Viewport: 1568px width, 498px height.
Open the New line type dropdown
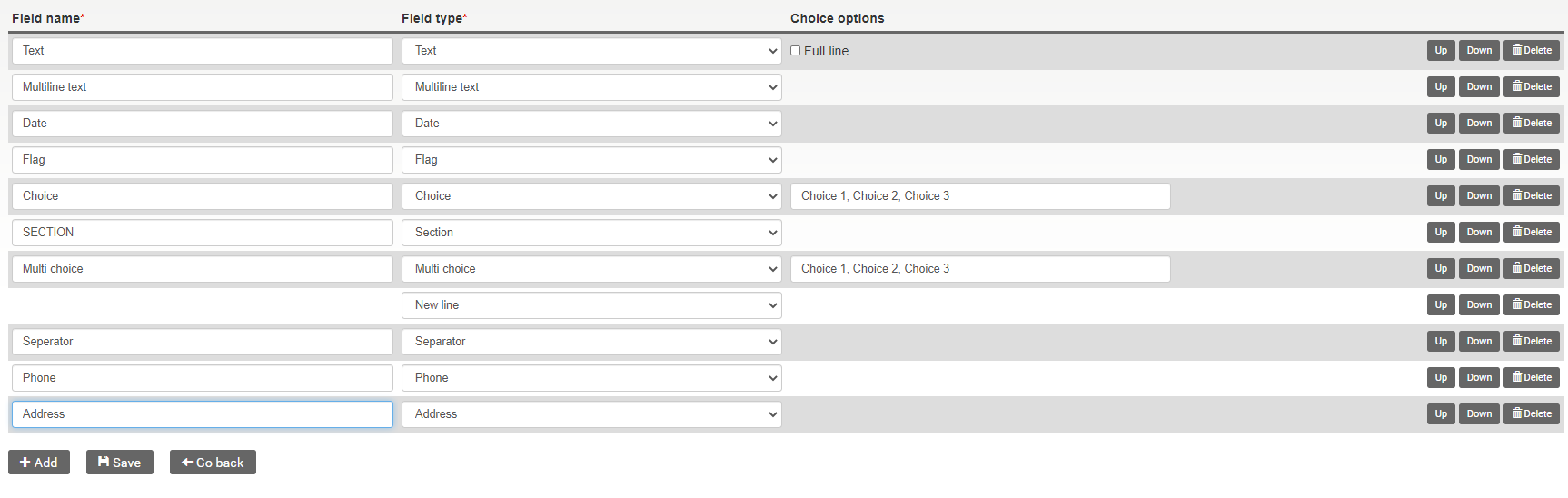click(591, 305)
